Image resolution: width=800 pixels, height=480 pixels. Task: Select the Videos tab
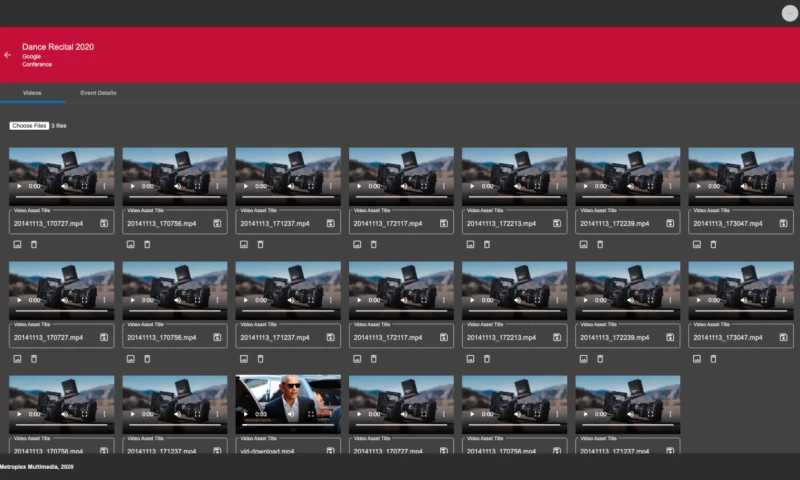coord(32,93)
